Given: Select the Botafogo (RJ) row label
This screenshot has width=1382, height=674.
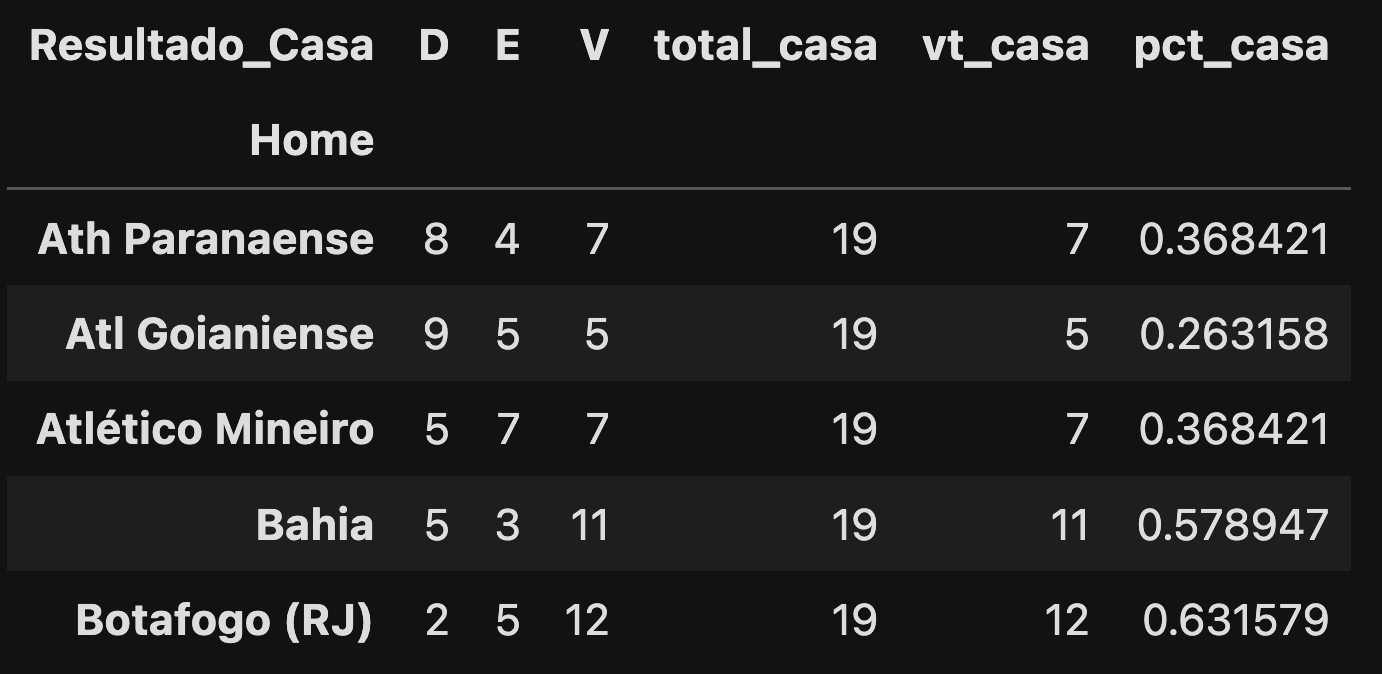Looking at the screenshot, I should tap(224, 620).
